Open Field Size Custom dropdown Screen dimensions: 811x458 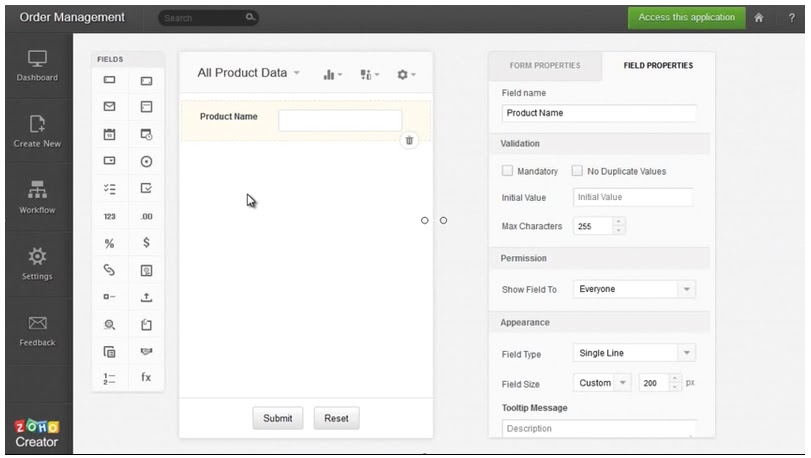(602, 383)
